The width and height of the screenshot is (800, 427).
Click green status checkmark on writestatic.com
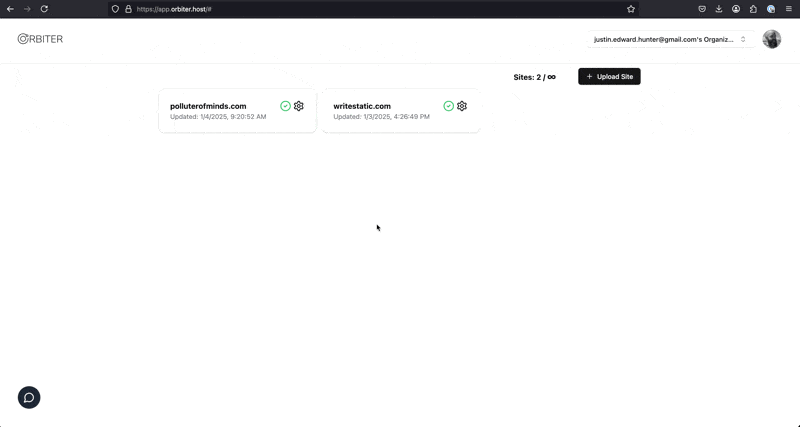[x=448, y=106]
